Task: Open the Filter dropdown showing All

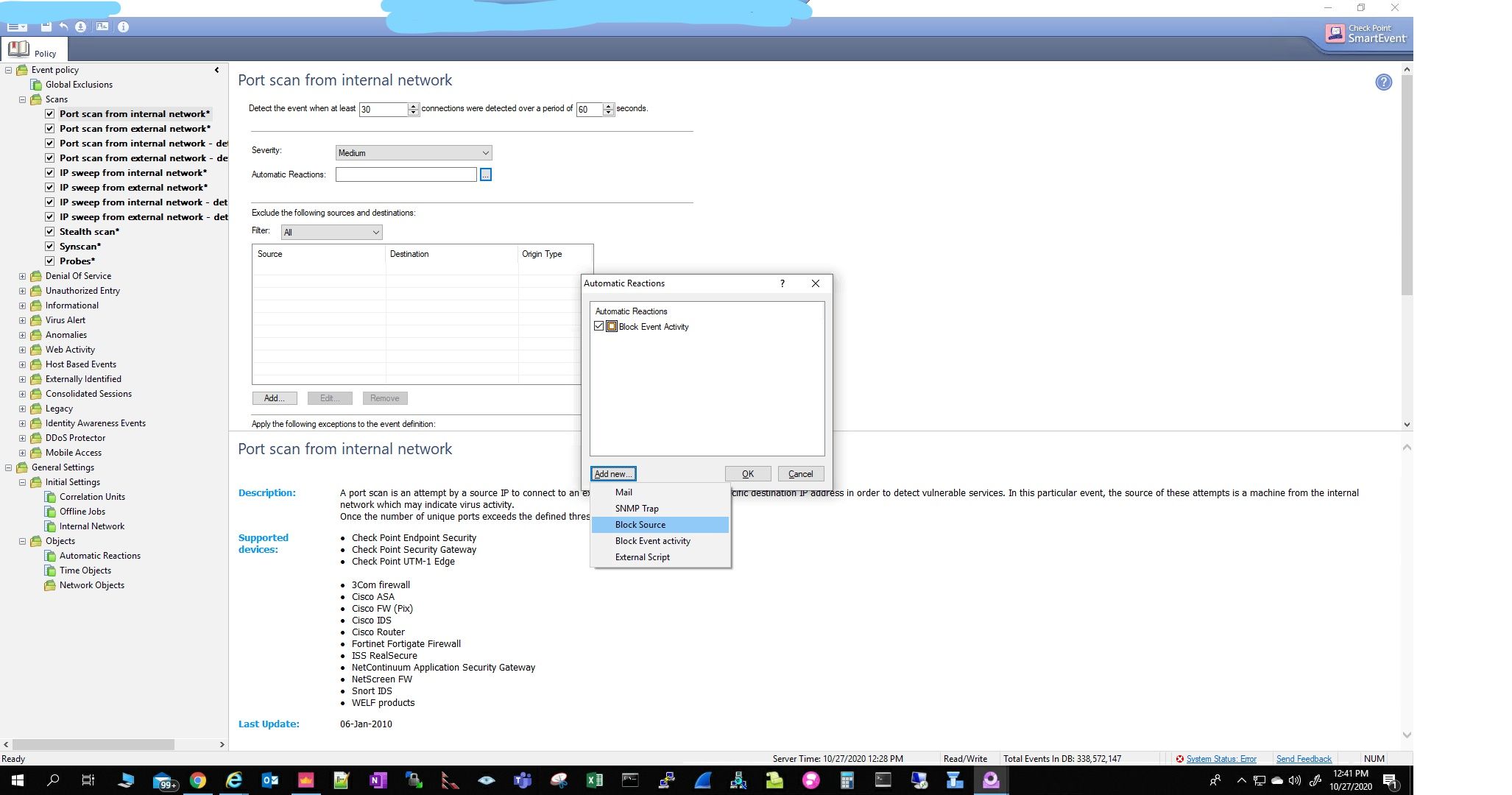Action: [329, 231]
